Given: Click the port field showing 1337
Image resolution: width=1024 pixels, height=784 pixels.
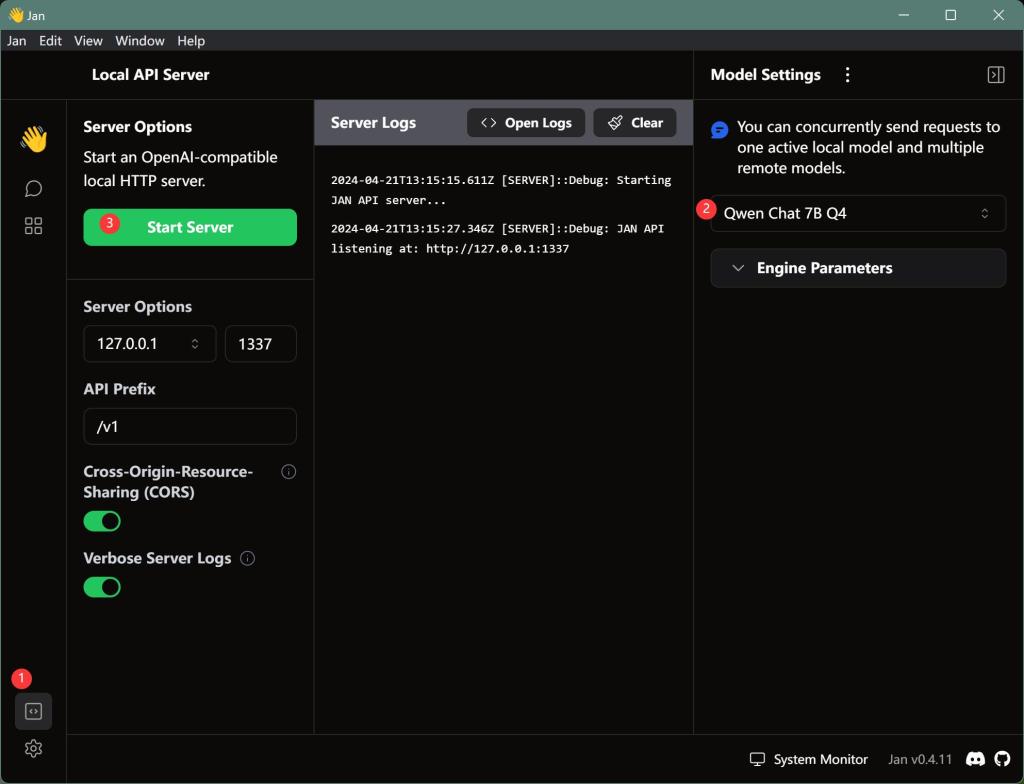Looking at the screenshot, I should pos(261,344).
